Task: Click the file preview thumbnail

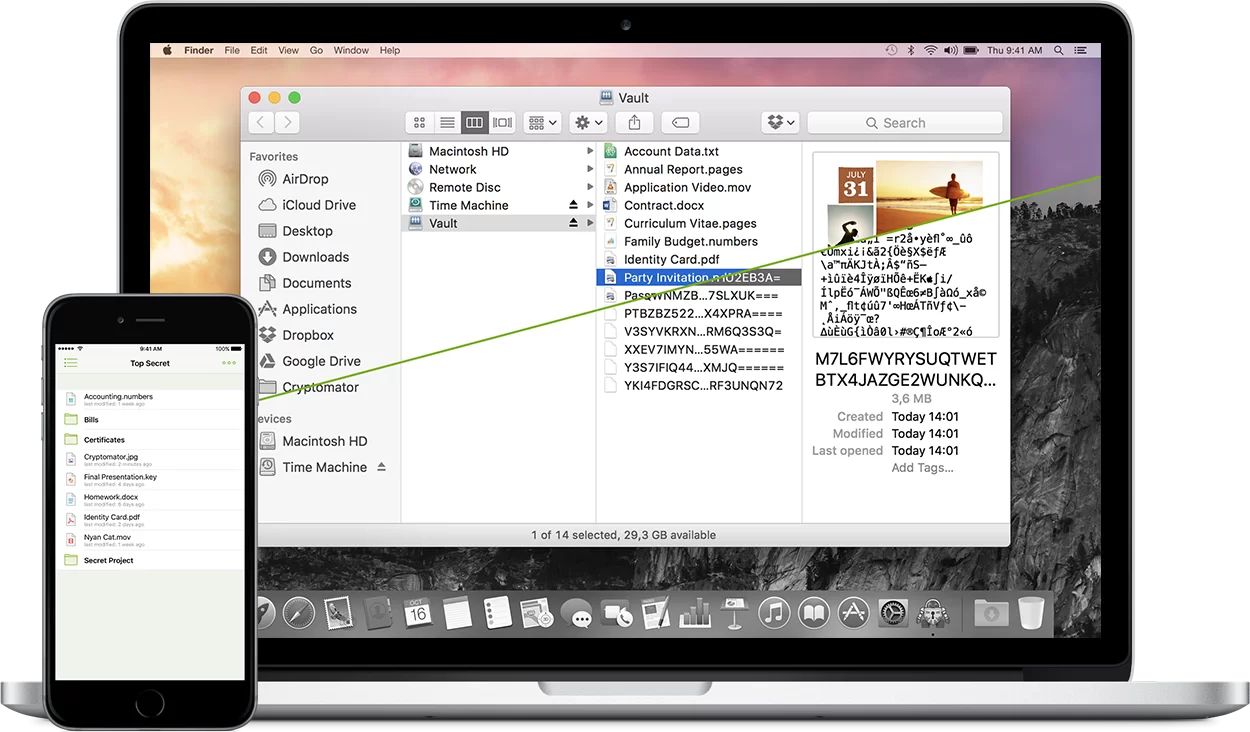Action: point(905,244)
